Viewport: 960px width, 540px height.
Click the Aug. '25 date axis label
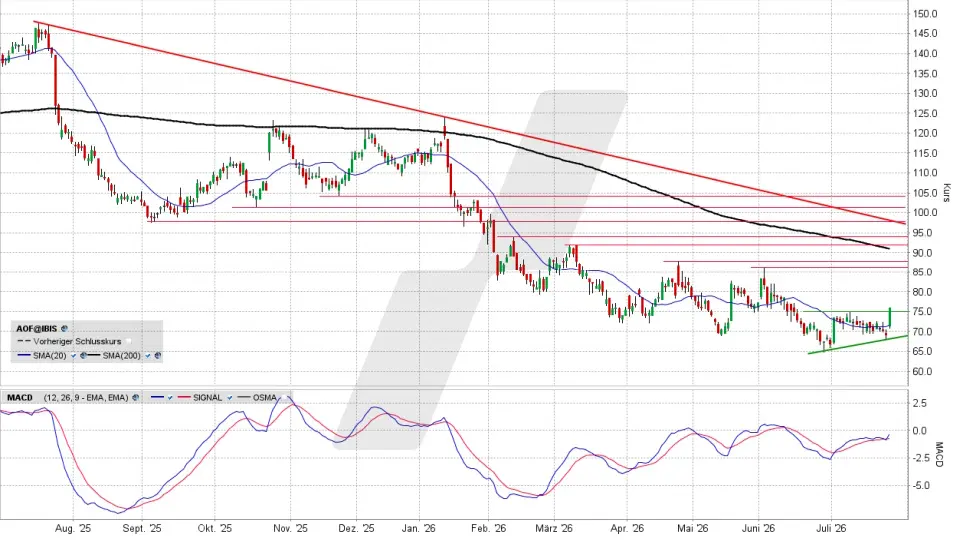tap(73, 528)
